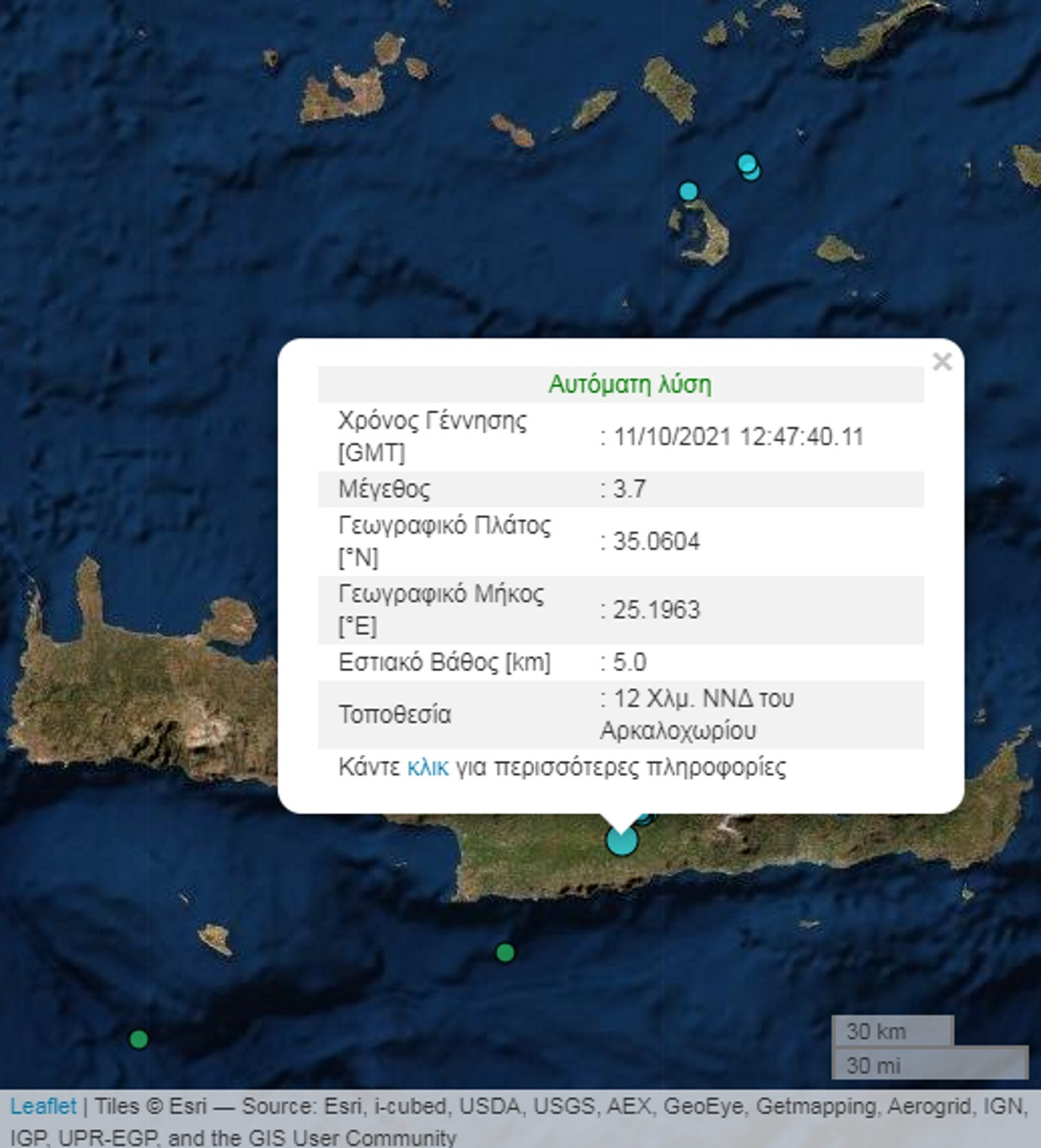This screenshot has width=1041, height=1148.
Task: Click the longitude value 25.1963
Action: (656, 610)
